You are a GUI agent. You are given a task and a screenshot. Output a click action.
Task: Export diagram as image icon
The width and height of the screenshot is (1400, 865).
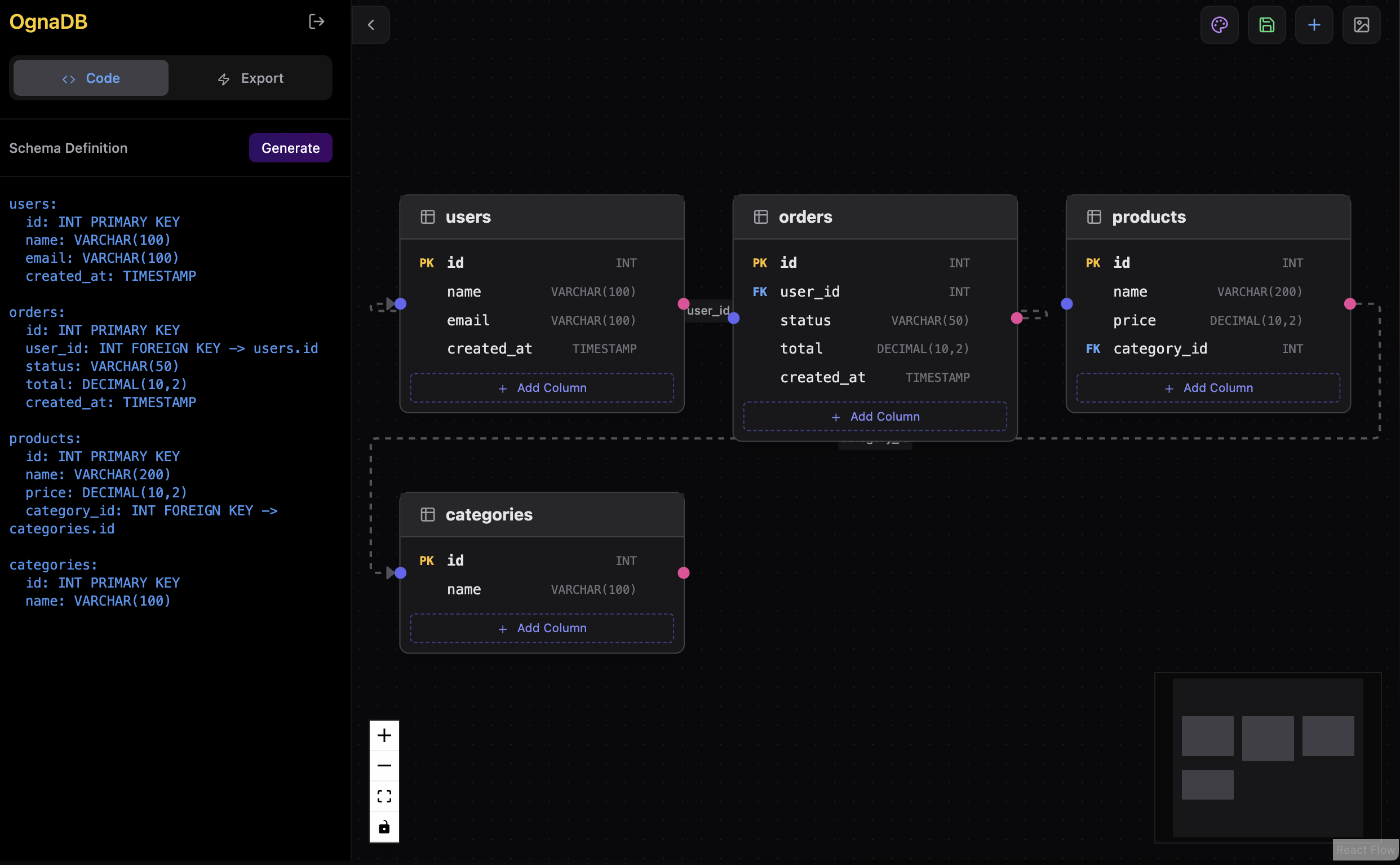point(1361,25)
